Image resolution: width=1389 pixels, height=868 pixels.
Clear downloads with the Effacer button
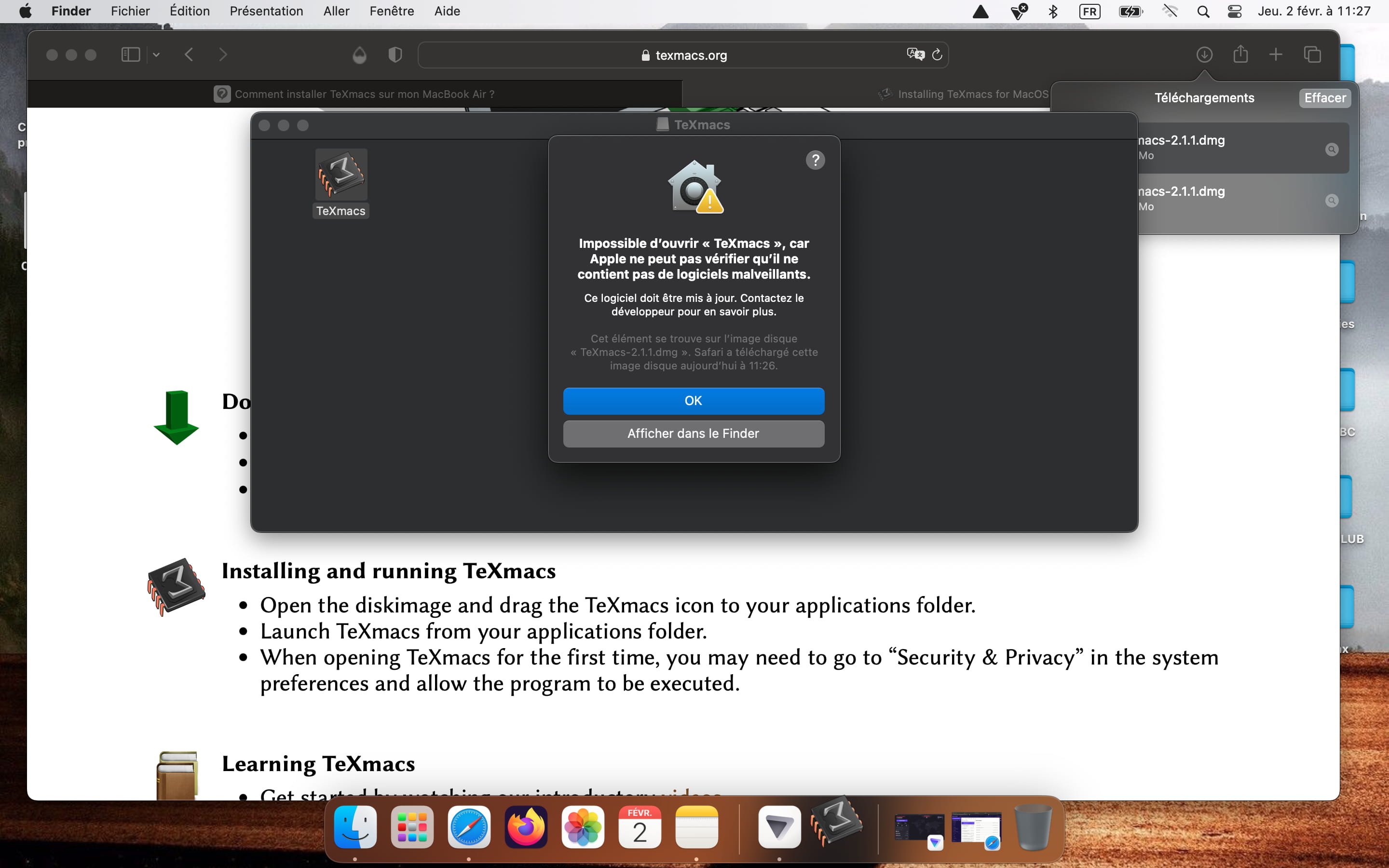click(x=1325, y=97)
